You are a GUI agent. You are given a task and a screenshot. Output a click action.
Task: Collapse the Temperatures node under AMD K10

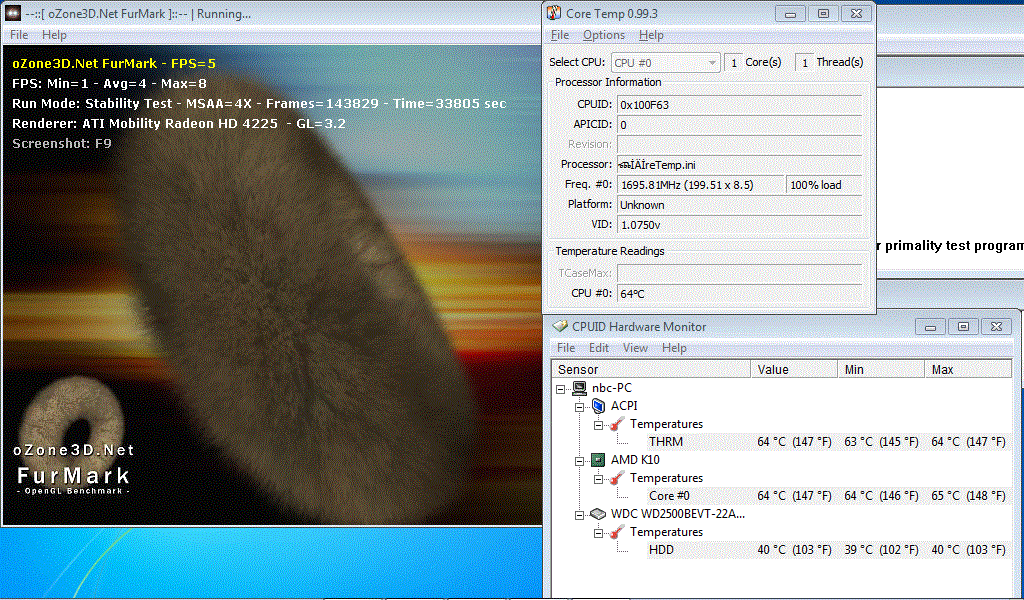598,479
